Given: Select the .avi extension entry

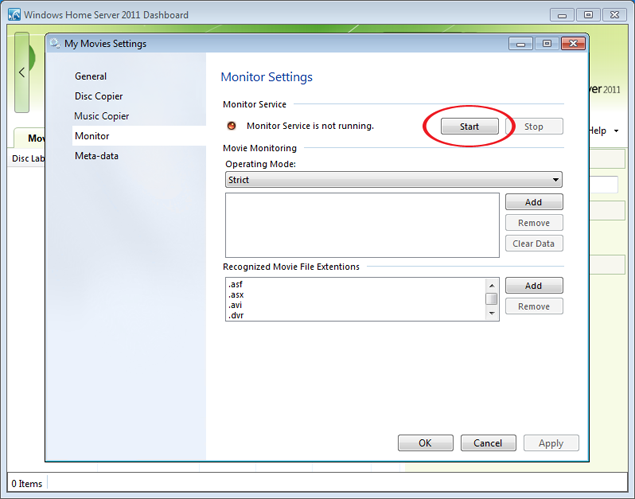Looking at the screenshot, I should click(x=236, y=305).
